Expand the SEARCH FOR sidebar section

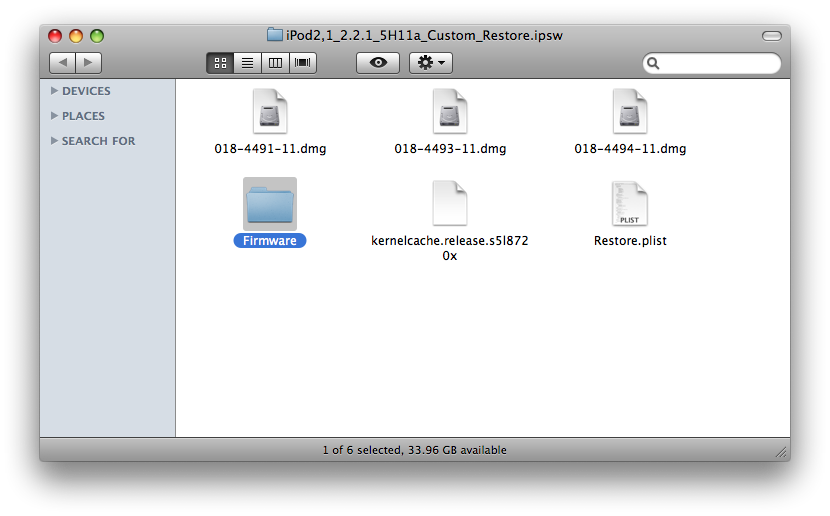point(55,141)
